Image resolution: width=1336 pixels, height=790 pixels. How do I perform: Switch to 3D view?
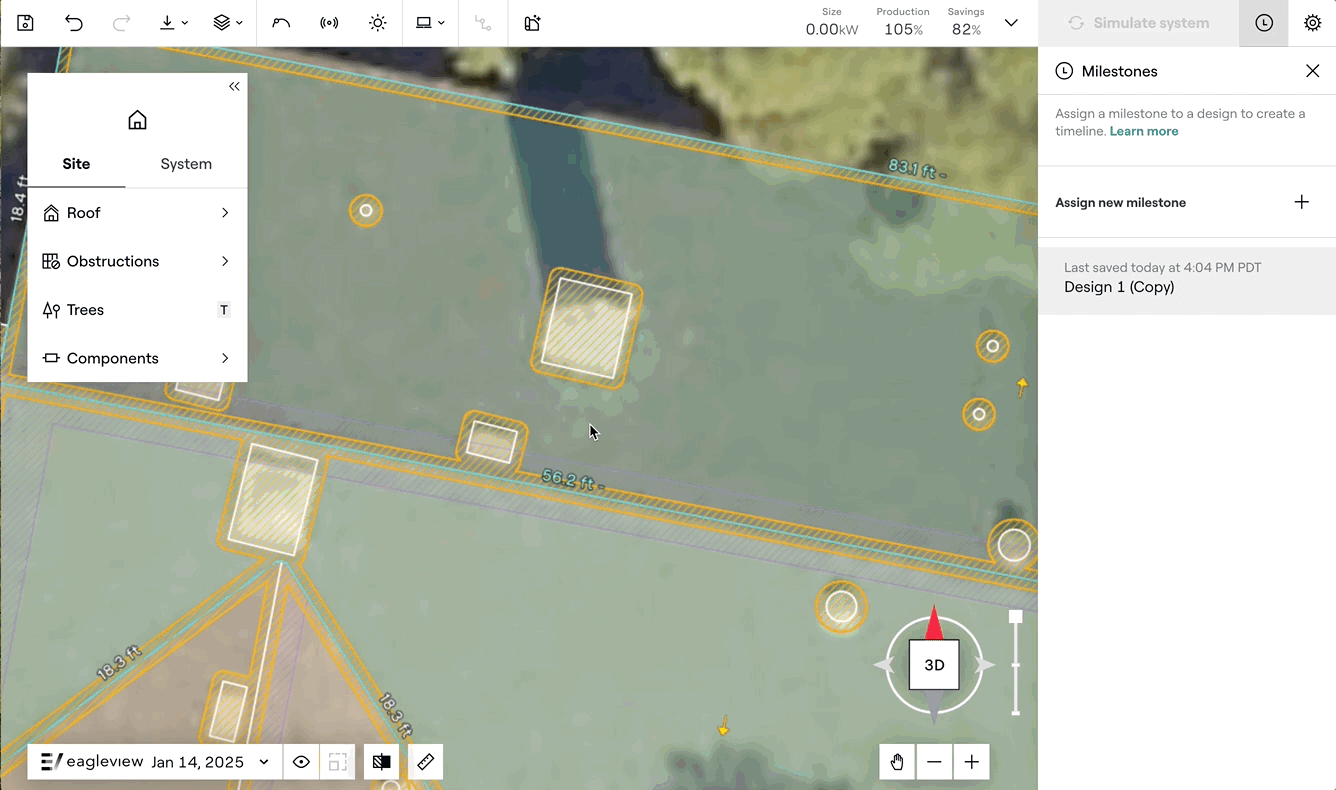tap(934, 665)
